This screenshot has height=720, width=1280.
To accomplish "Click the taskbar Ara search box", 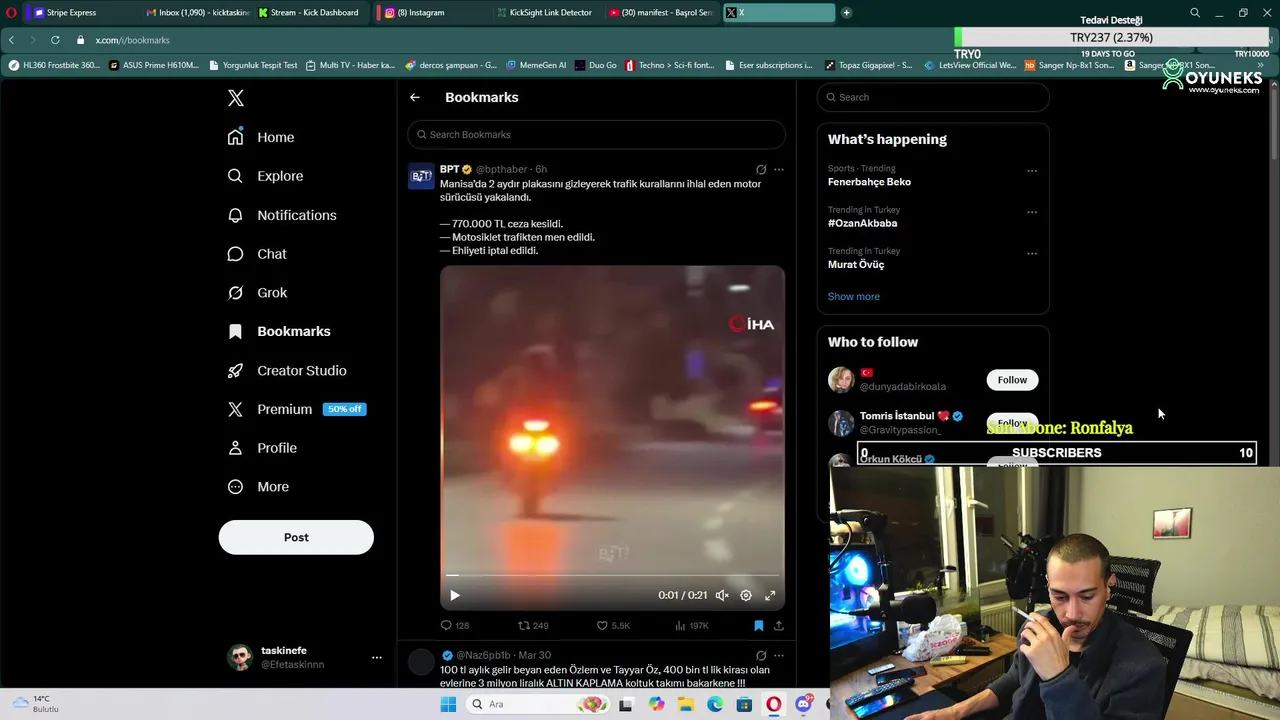I will (x=538, y=704).
